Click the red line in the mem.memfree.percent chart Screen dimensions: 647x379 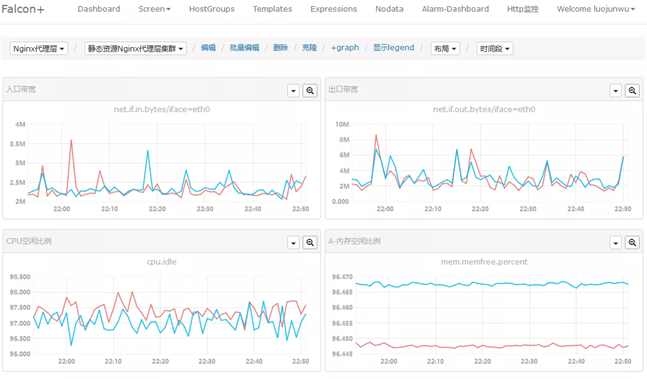point(491,346)
